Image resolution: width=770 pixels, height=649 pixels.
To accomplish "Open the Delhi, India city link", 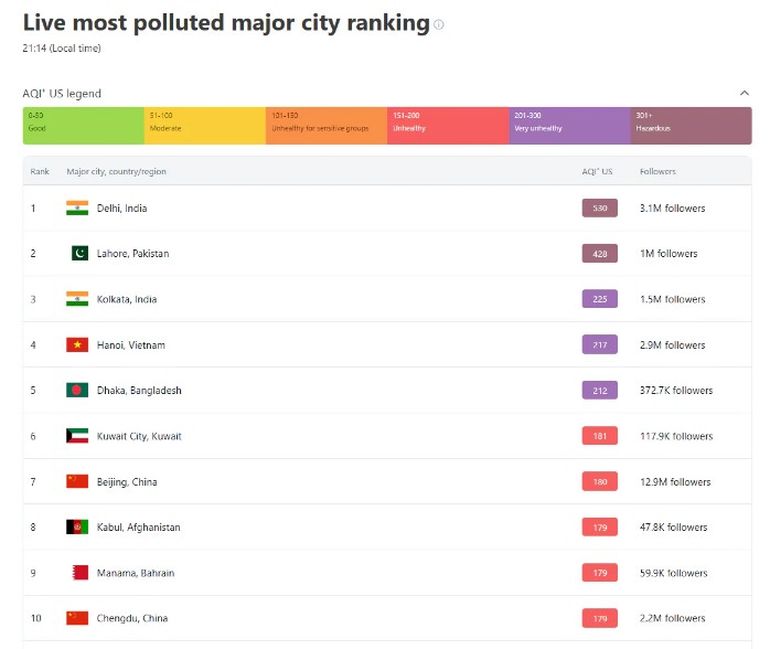I will (x=122, y=208).
